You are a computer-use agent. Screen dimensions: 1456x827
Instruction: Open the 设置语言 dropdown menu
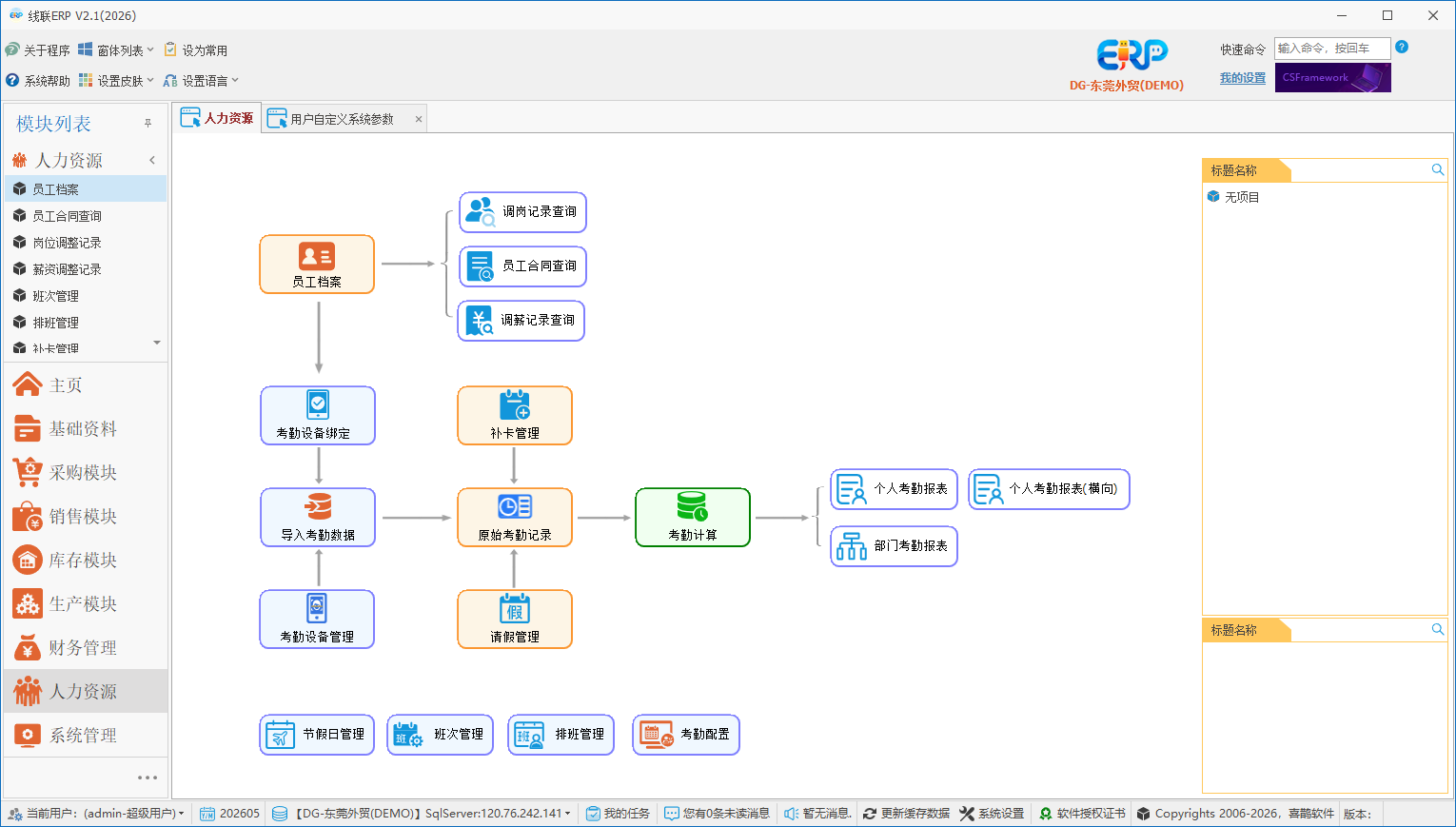click(201, 80)
